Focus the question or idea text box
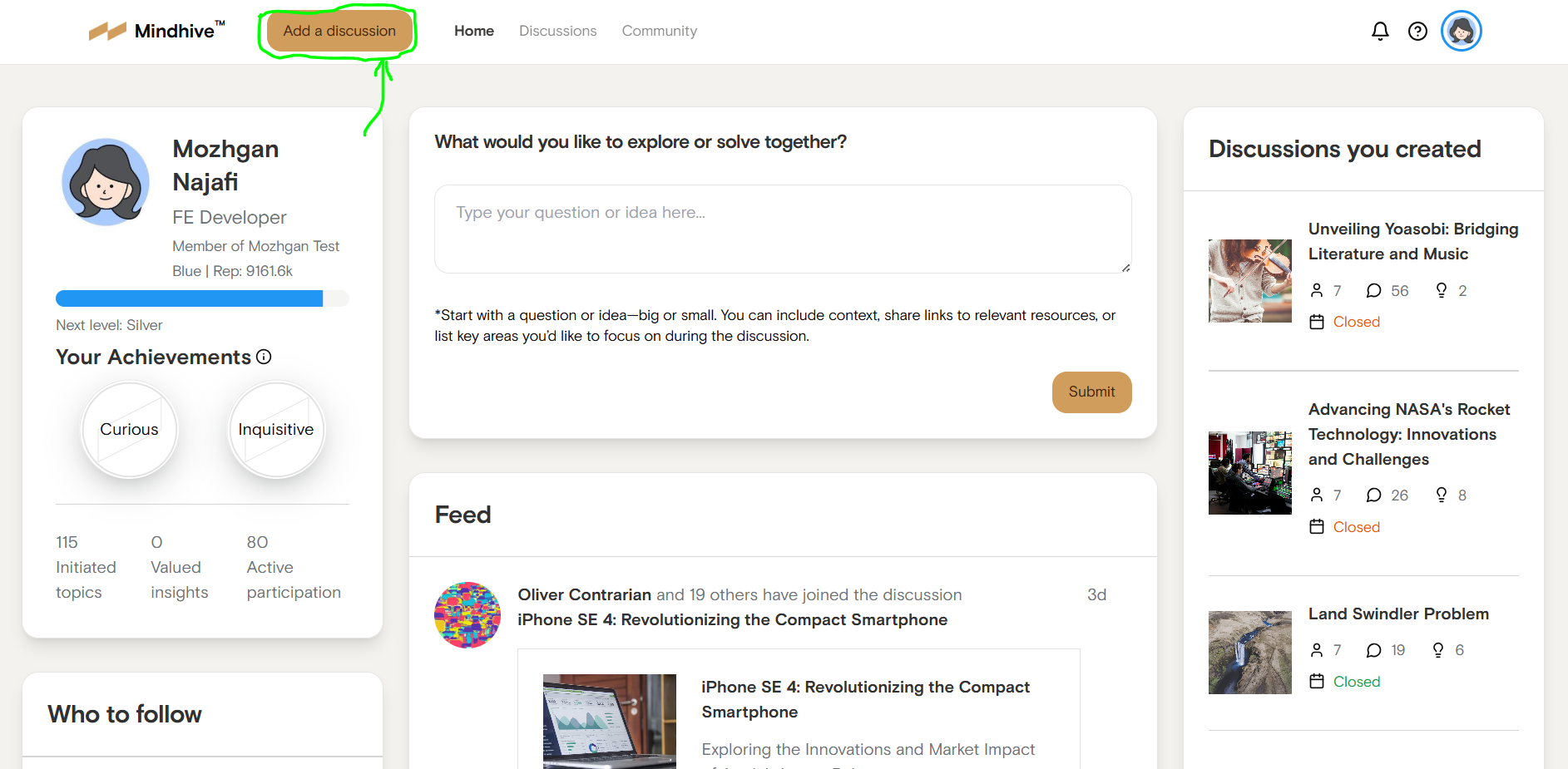This screenshot has width=1568, height=769. 782,229
